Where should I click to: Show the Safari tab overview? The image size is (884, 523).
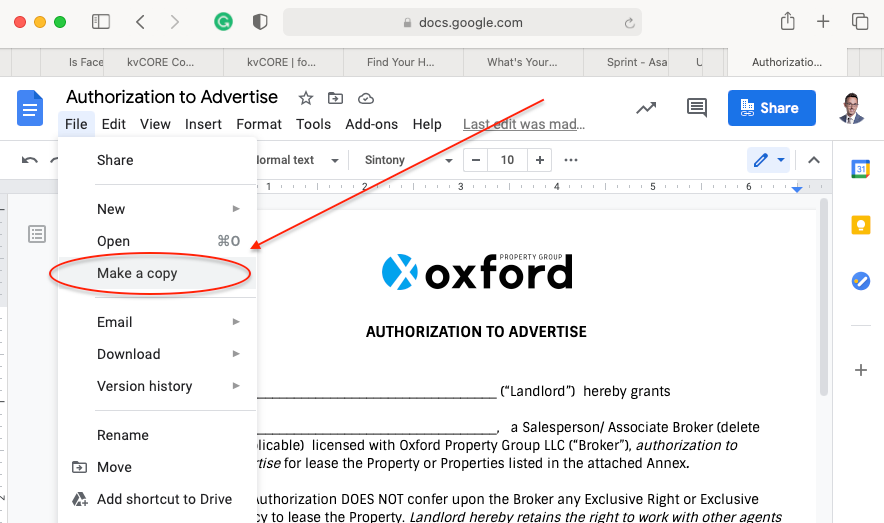(x=860, y=21)
